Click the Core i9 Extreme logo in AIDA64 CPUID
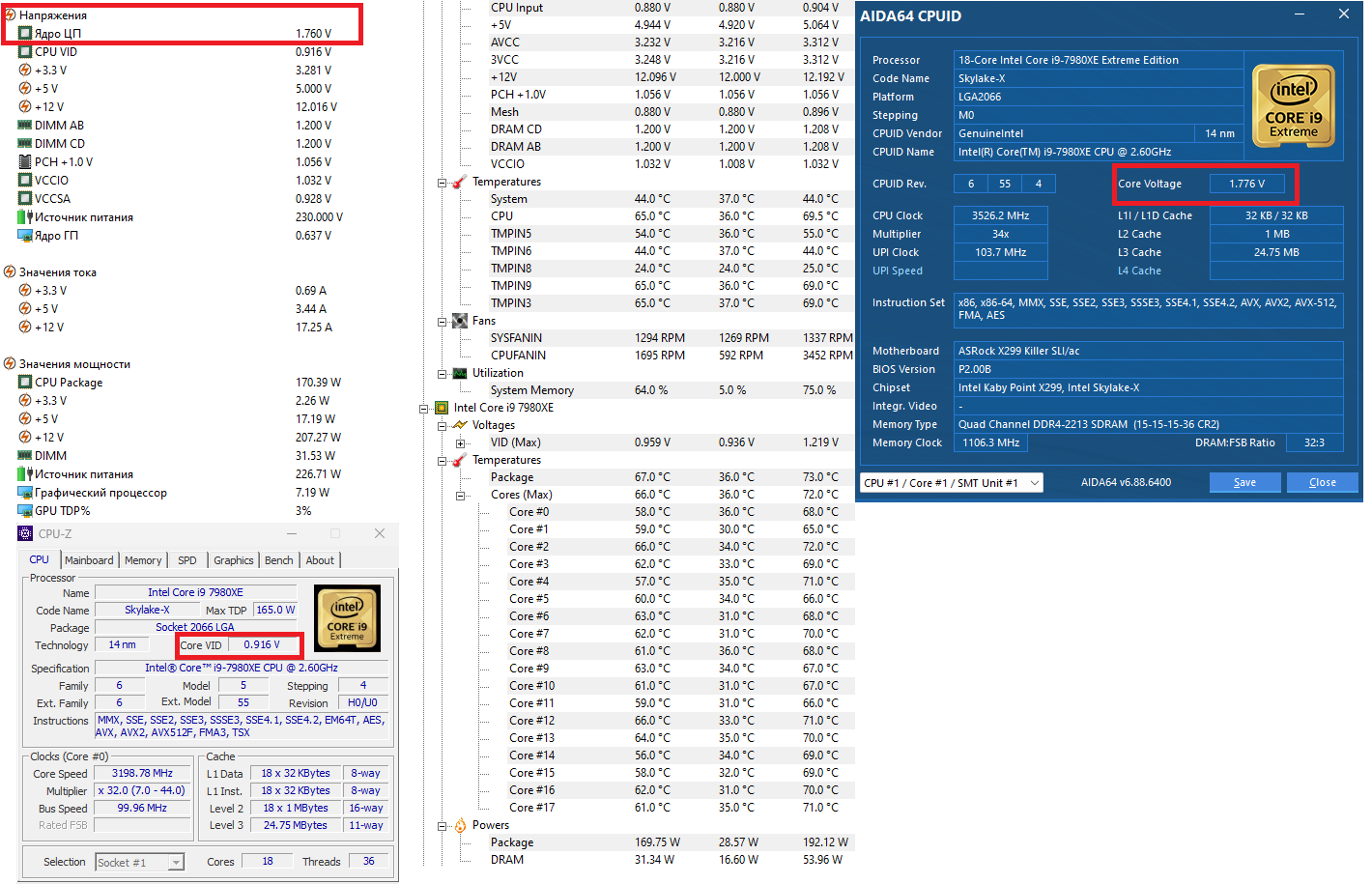Viewport: 1372px width, 884px height. tap(1294, 105)
